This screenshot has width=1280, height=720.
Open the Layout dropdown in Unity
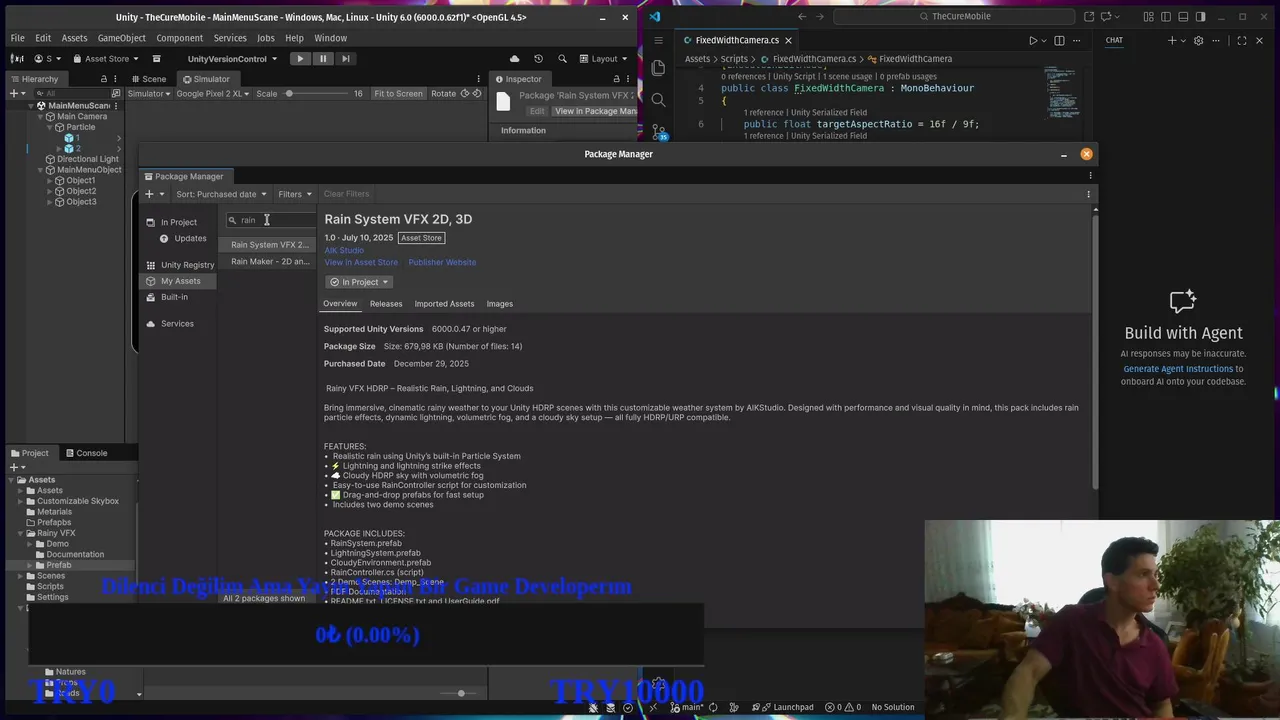(605, 59)
